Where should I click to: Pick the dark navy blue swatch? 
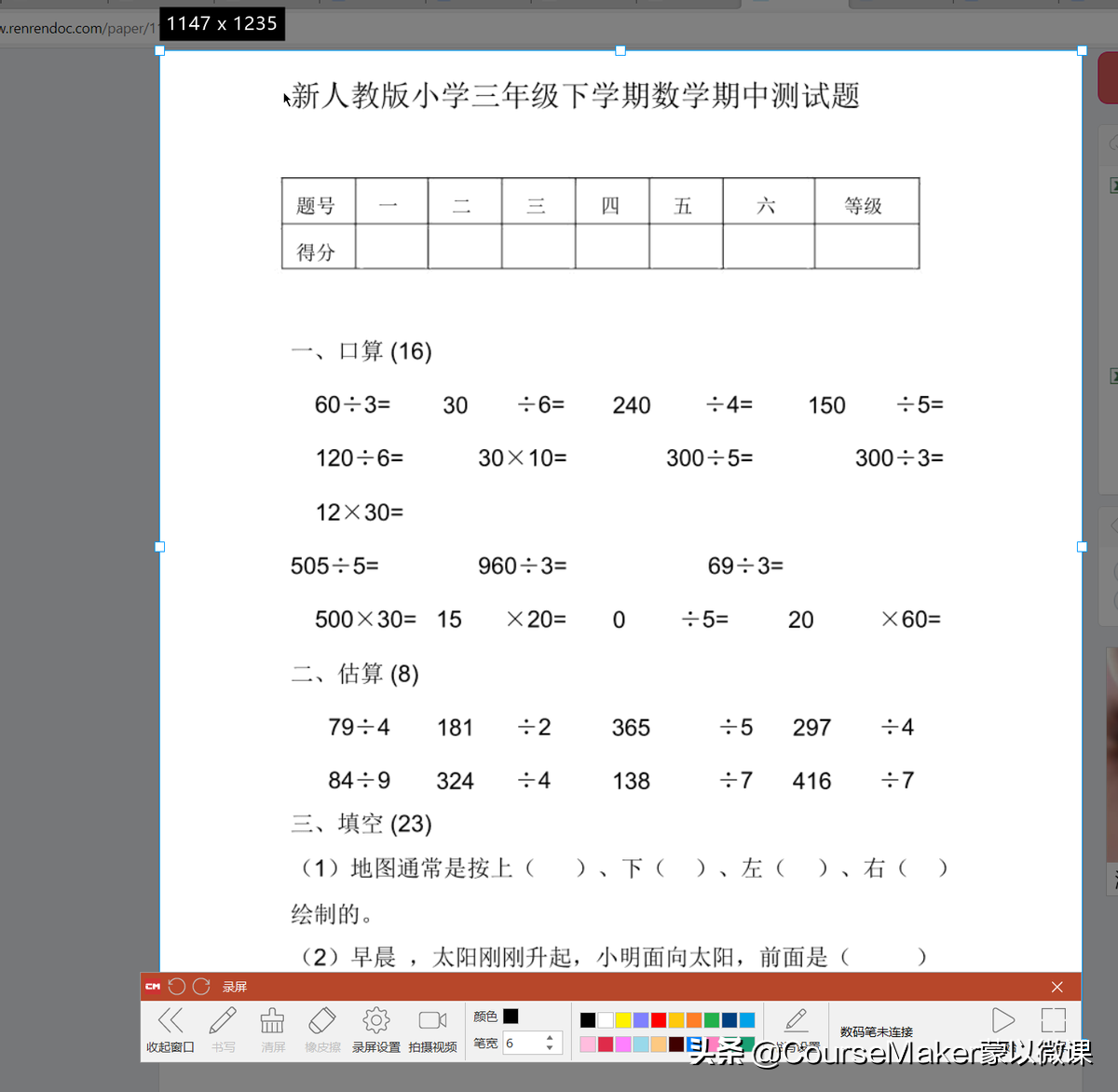tap(729, 1020)
